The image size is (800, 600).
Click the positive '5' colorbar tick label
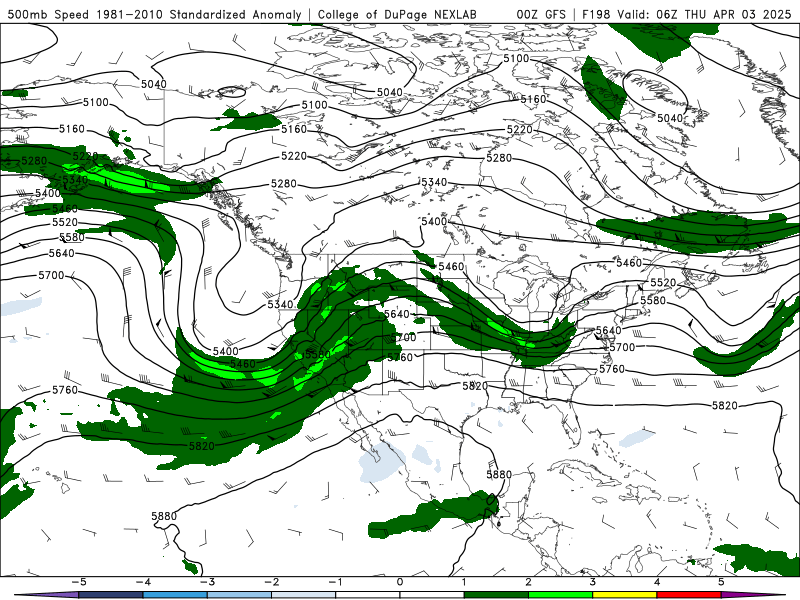click(721, 582)
